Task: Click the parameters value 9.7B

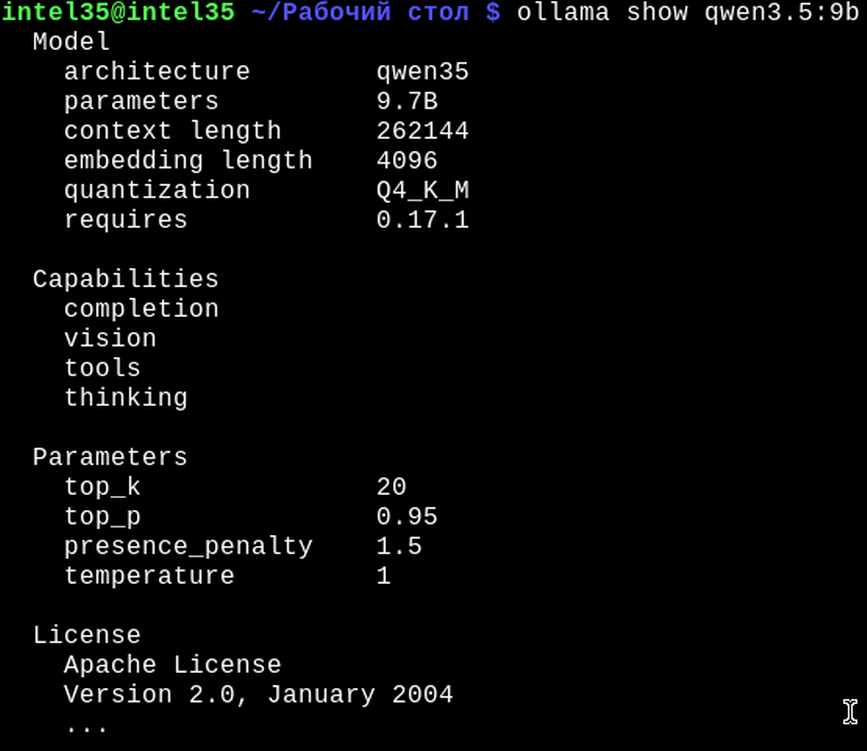Action: point(407,102)
